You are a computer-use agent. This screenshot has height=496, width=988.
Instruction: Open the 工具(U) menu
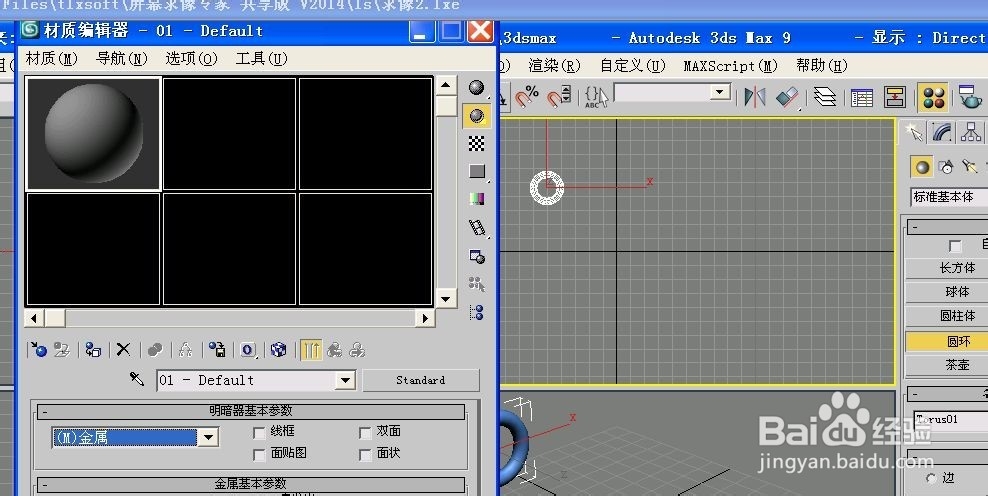point(261,59)
